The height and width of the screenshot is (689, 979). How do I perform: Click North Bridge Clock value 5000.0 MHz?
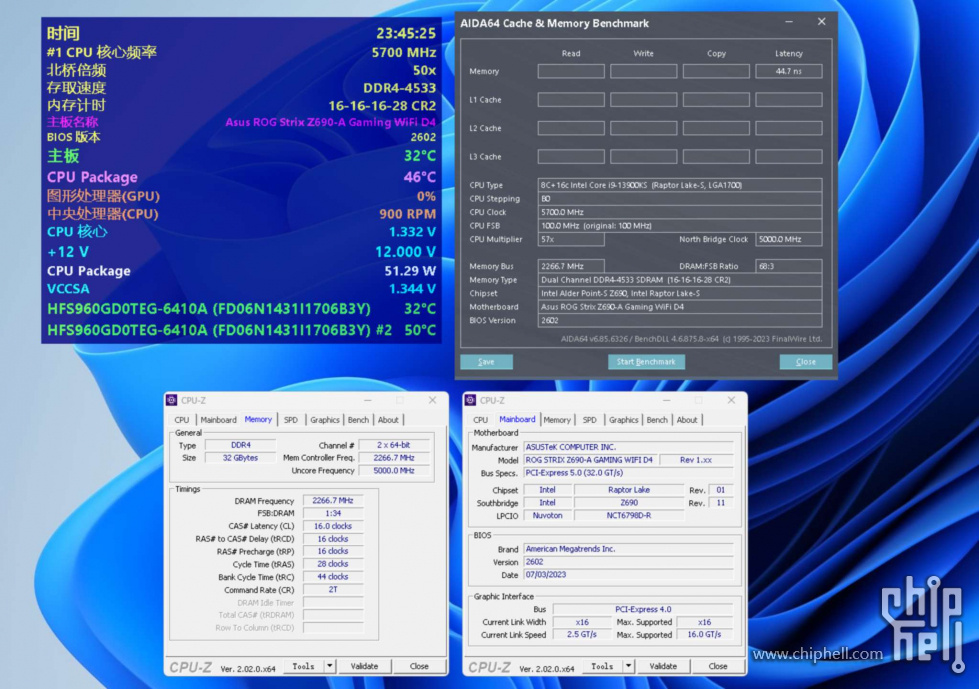click(x=789, y=239)
